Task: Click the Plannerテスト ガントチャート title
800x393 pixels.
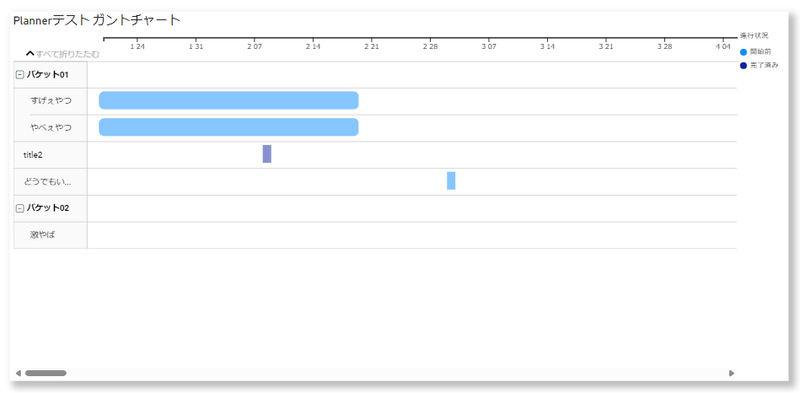Action: (97, 20)
